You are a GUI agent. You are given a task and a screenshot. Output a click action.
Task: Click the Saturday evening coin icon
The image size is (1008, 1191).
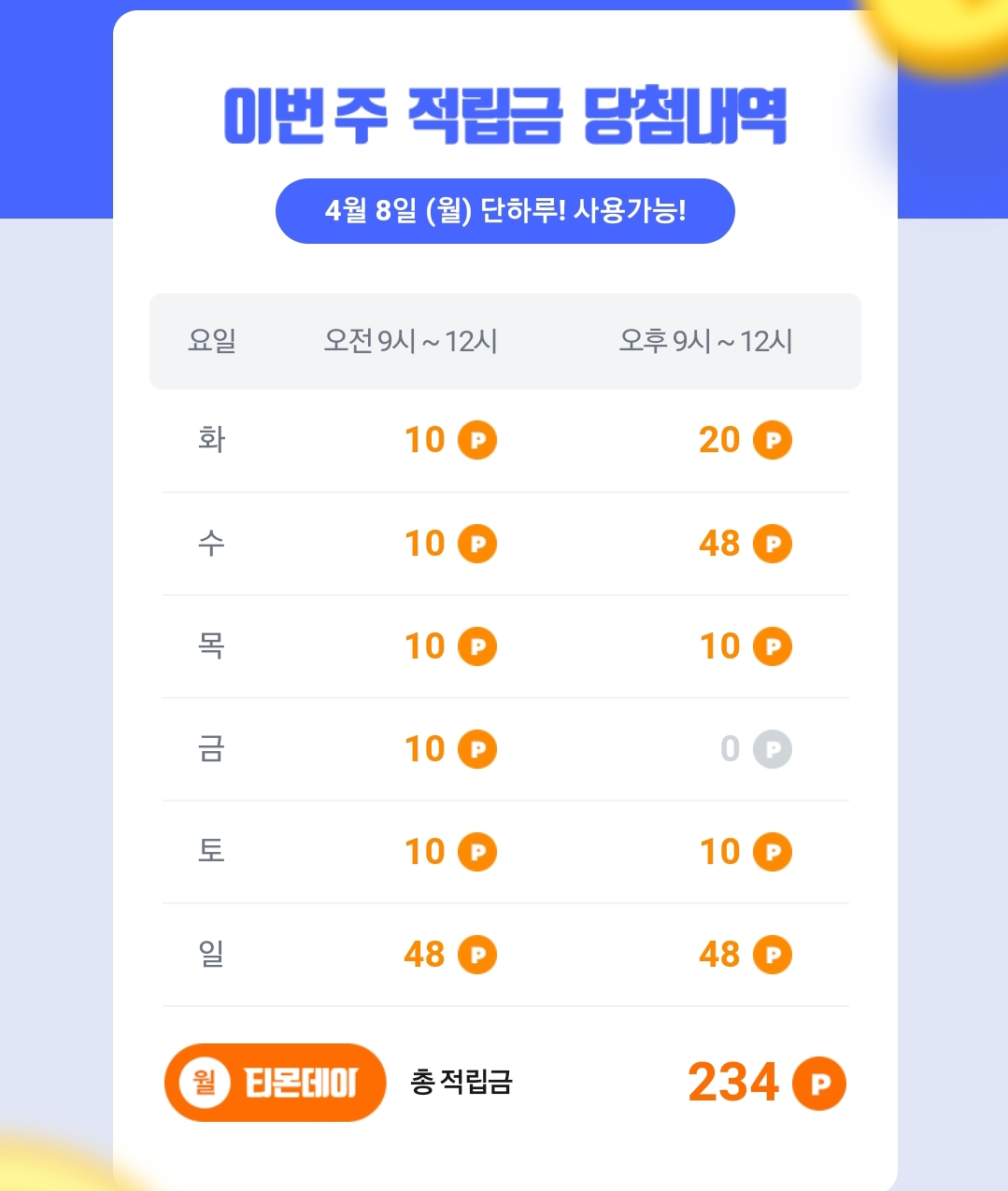tap(773, 852)
